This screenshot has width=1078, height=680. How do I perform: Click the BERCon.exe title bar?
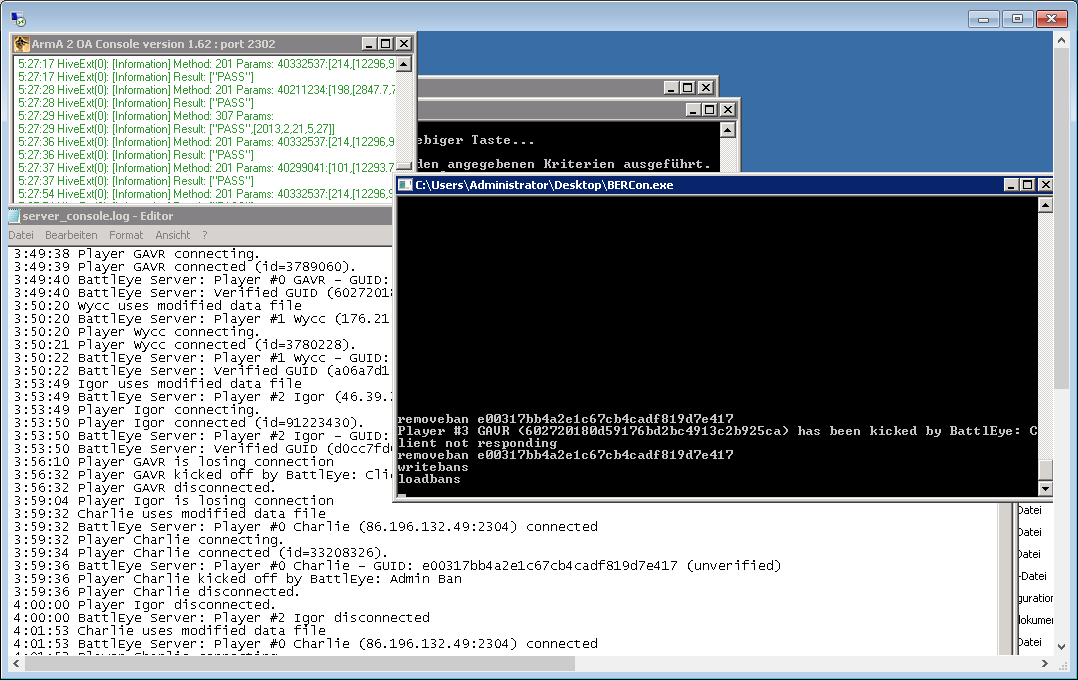[700, 185]
